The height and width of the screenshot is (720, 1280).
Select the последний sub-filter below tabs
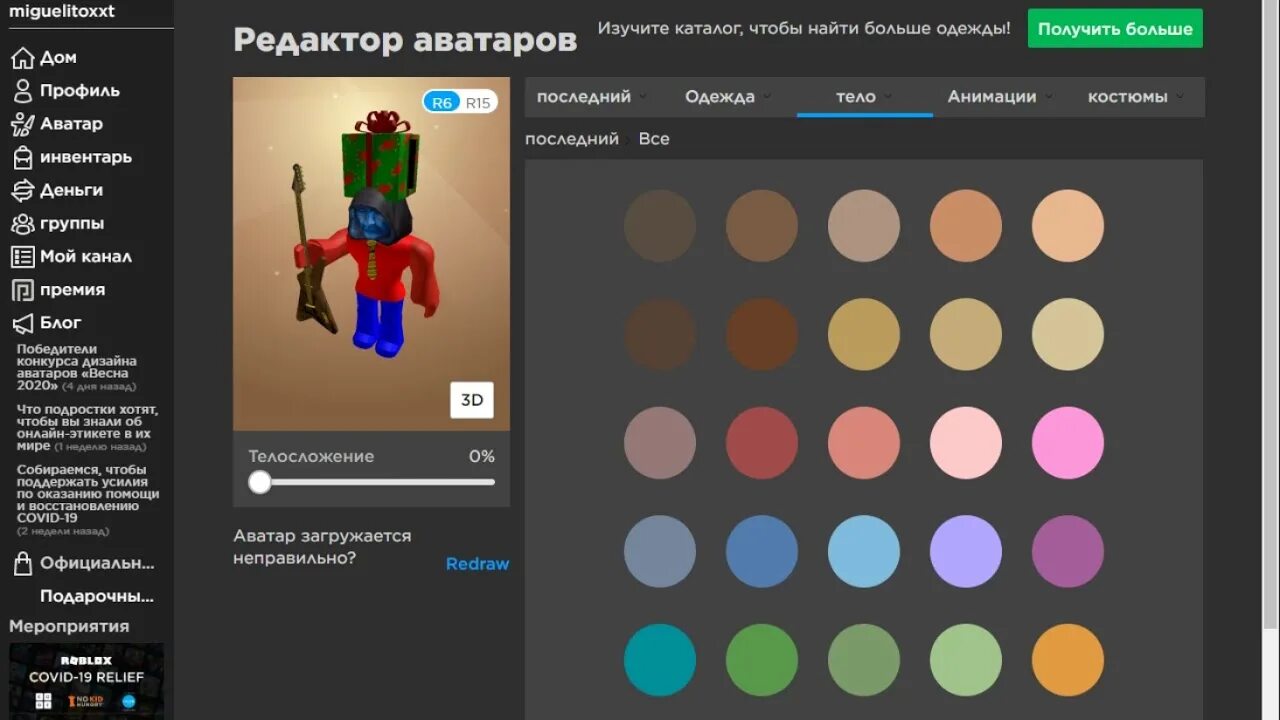572,139
